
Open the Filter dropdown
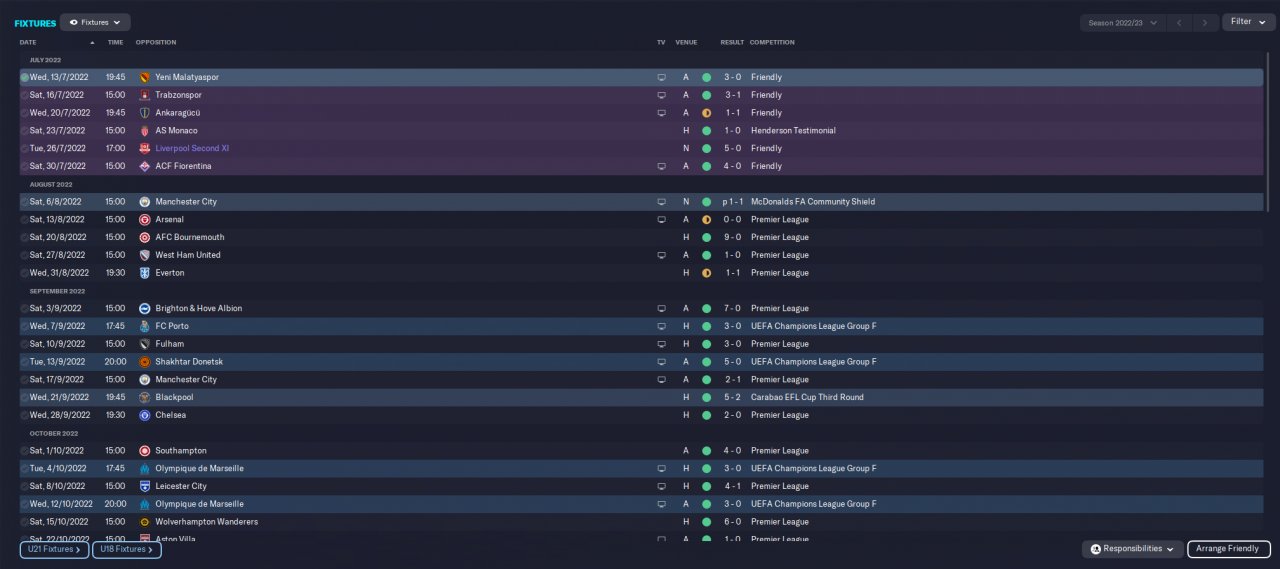pyautogui.click(x=1248, y=22)
